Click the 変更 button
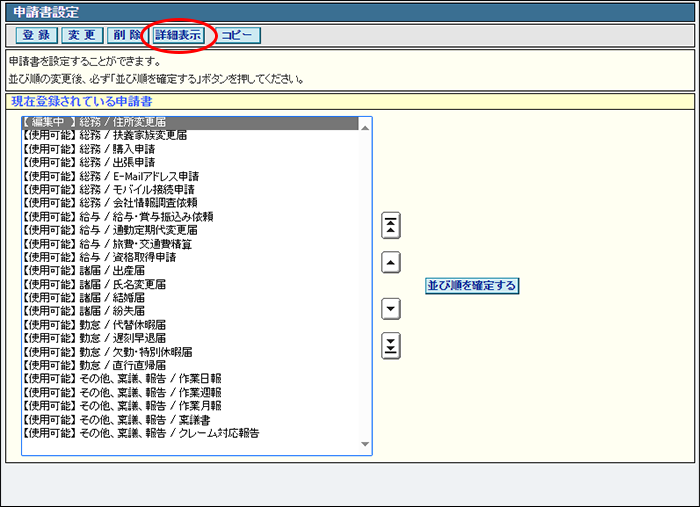 pyautogui.click(x=82, y=35)
